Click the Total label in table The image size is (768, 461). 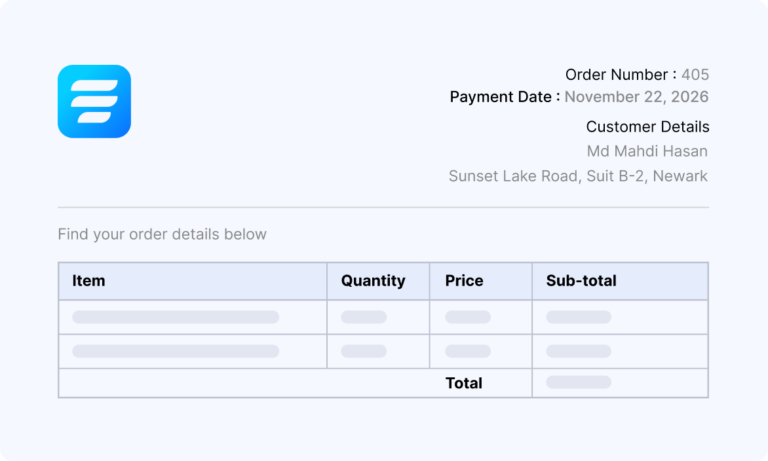tap(464, 383)
